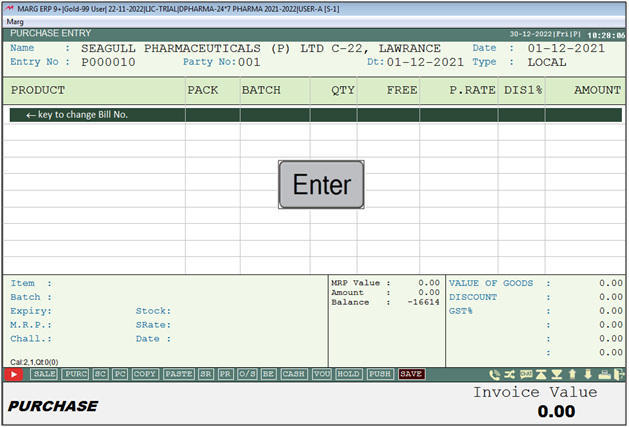
Task: Click the shuffle arrows icon
Action: pos(509,374)
